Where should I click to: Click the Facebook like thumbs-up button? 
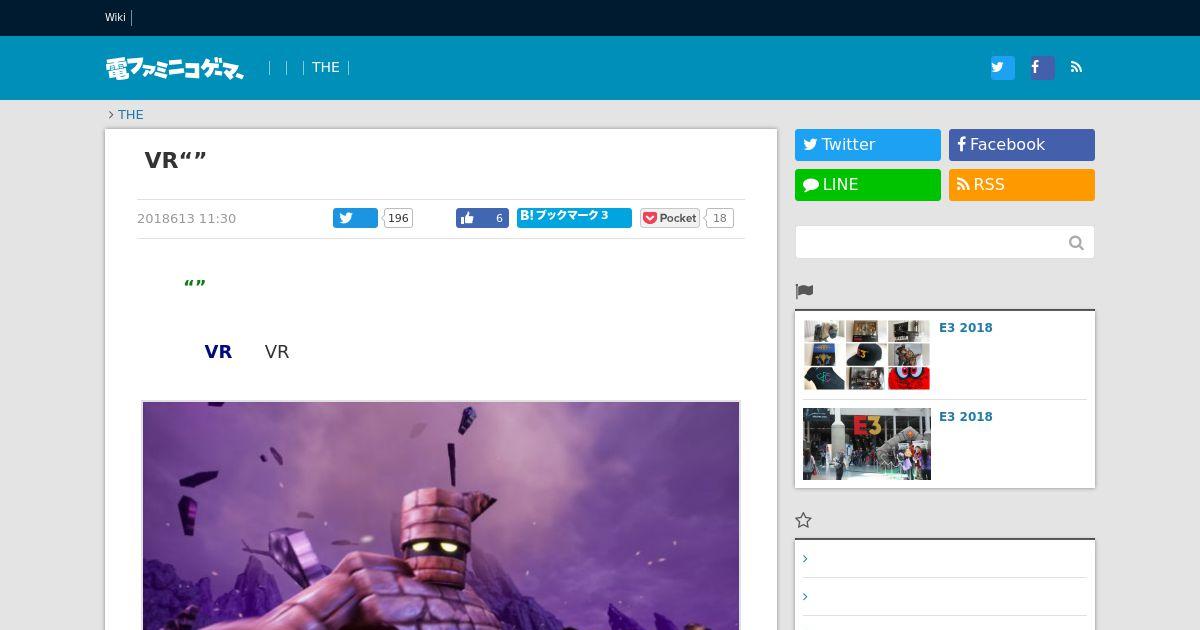click(x=482, y=218)
